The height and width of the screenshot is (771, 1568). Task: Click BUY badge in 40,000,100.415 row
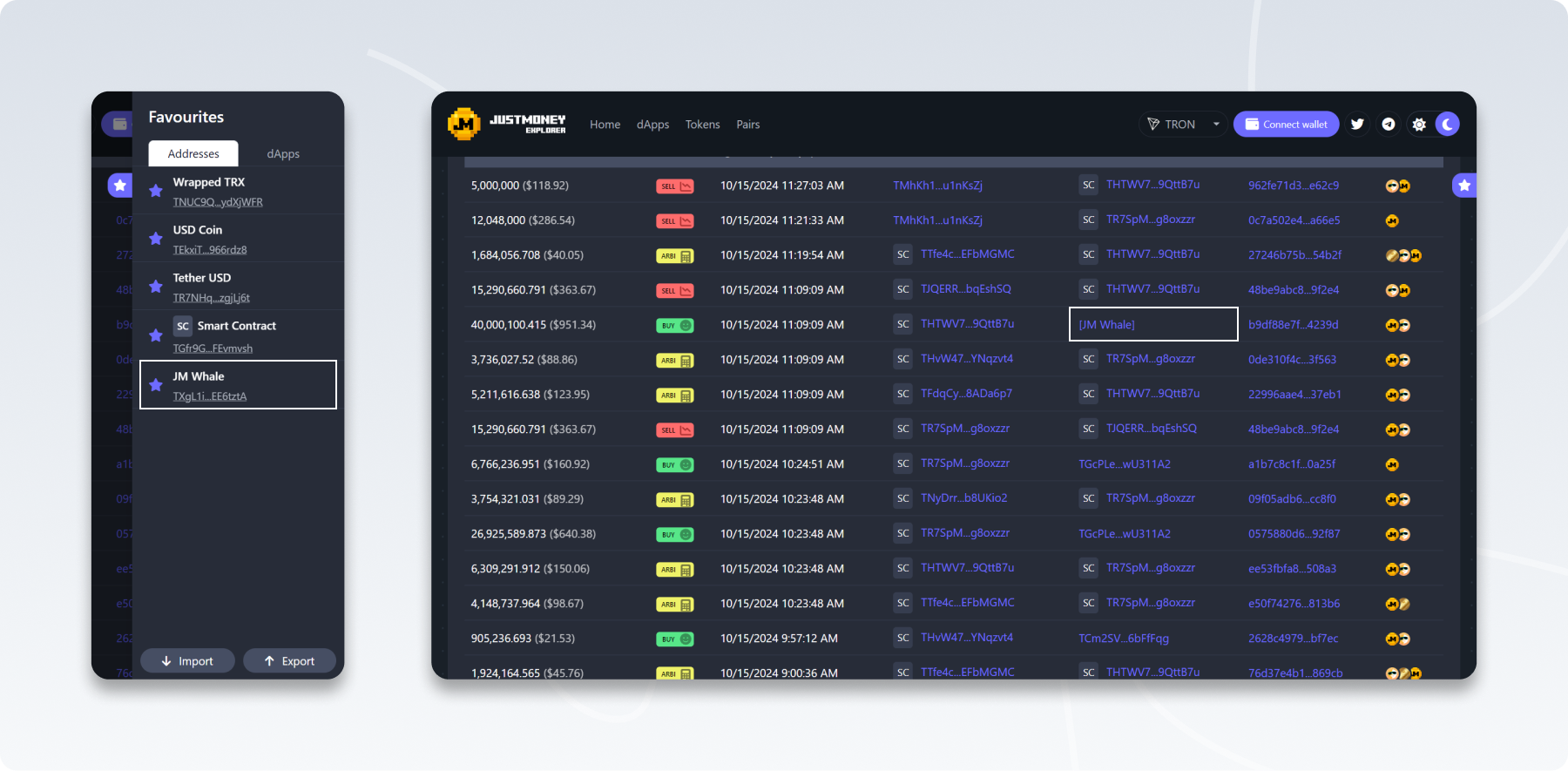[675, 326]
